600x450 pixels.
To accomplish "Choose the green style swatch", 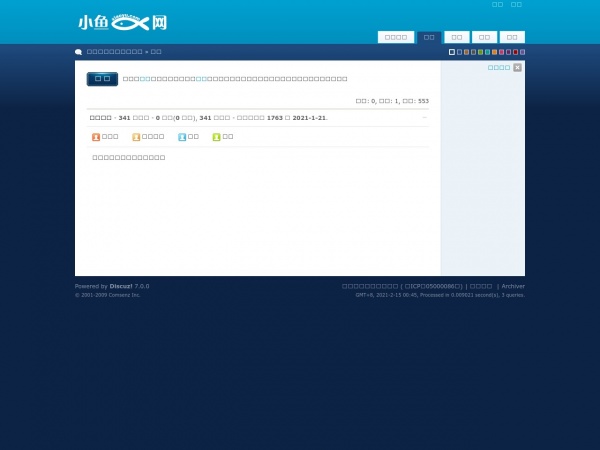I will point(480,52).
